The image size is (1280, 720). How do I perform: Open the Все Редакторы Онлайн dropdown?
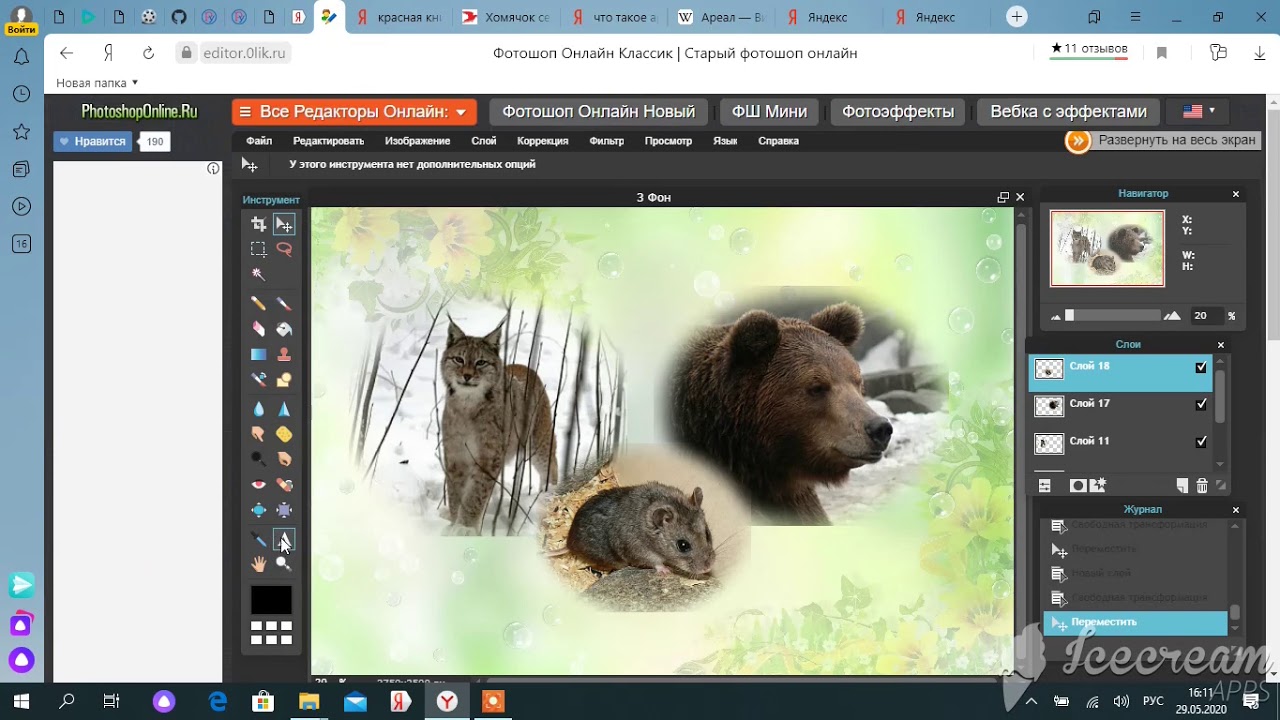point(354,112)
